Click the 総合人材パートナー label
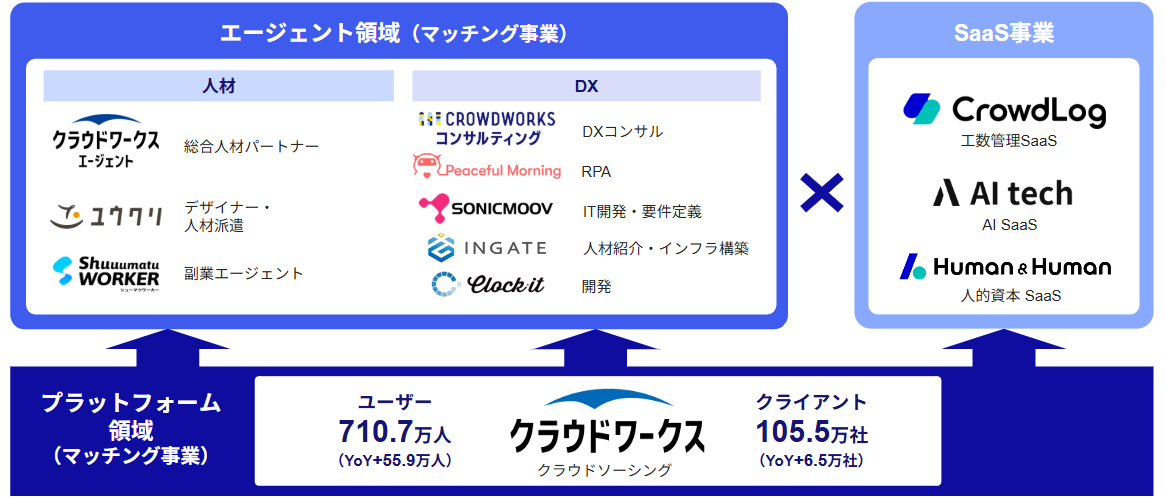This screenshot has height=498, width=1165. pos(251,146)
